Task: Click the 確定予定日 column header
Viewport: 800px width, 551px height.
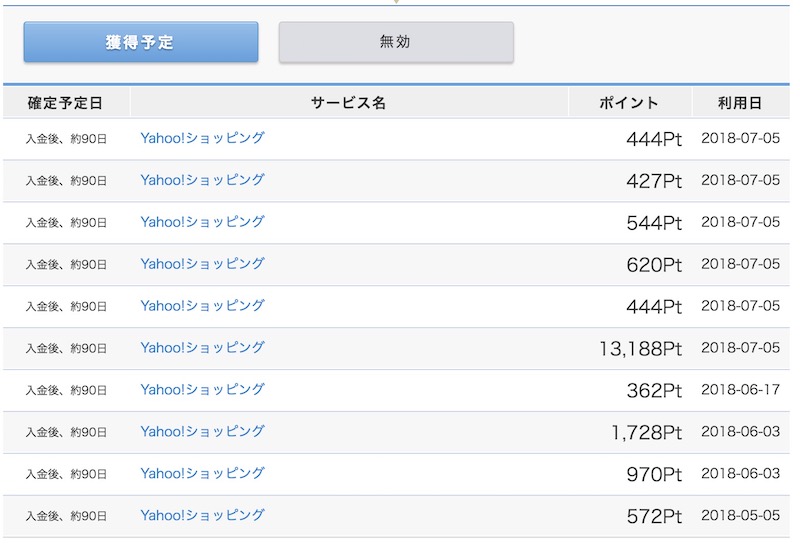Action: (x=65, y=103)
